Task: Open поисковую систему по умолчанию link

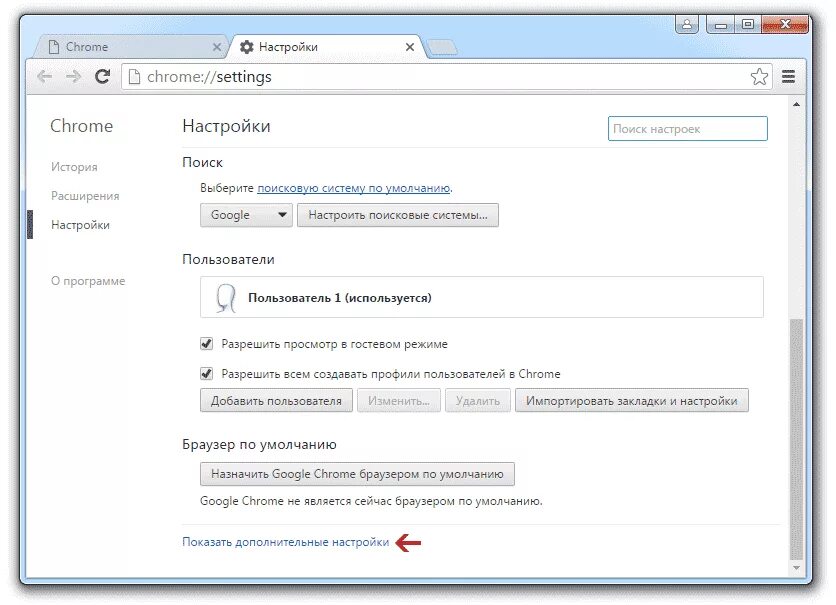Action: pyautogui.click(x=354, y=188)
